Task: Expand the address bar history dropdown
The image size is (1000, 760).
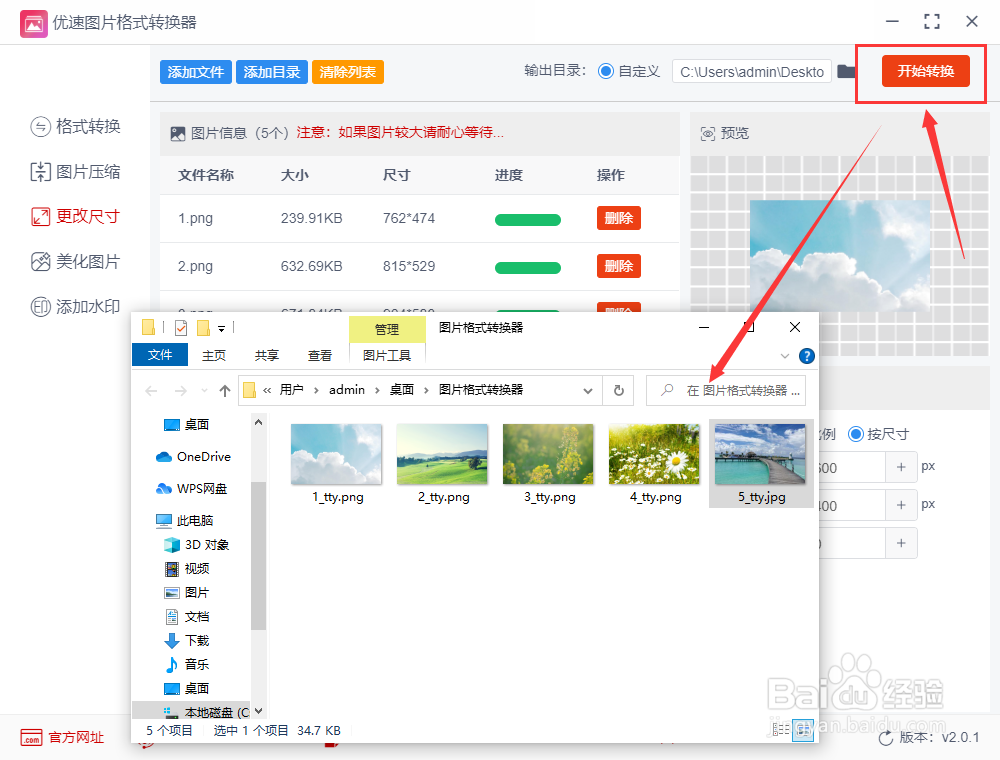Action: coord(588,391)
